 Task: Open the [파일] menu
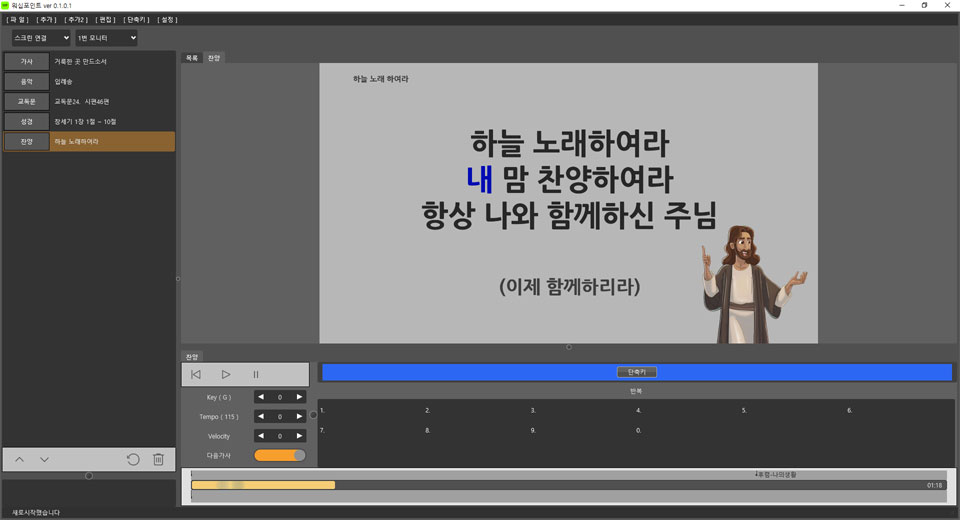[x=18, y=20]
